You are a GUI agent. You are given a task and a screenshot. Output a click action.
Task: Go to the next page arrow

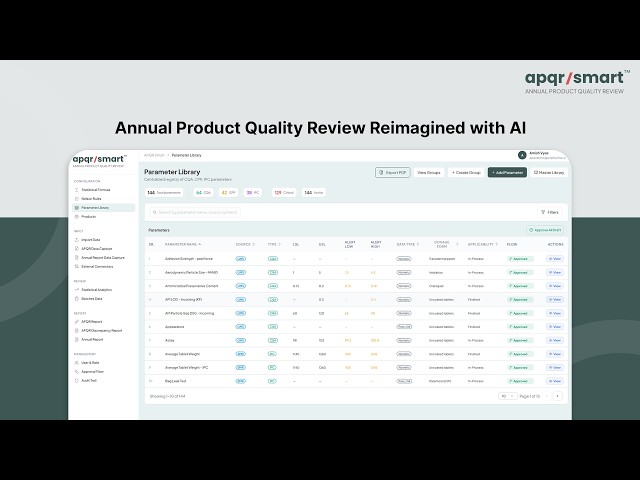[x=558, y=396]
